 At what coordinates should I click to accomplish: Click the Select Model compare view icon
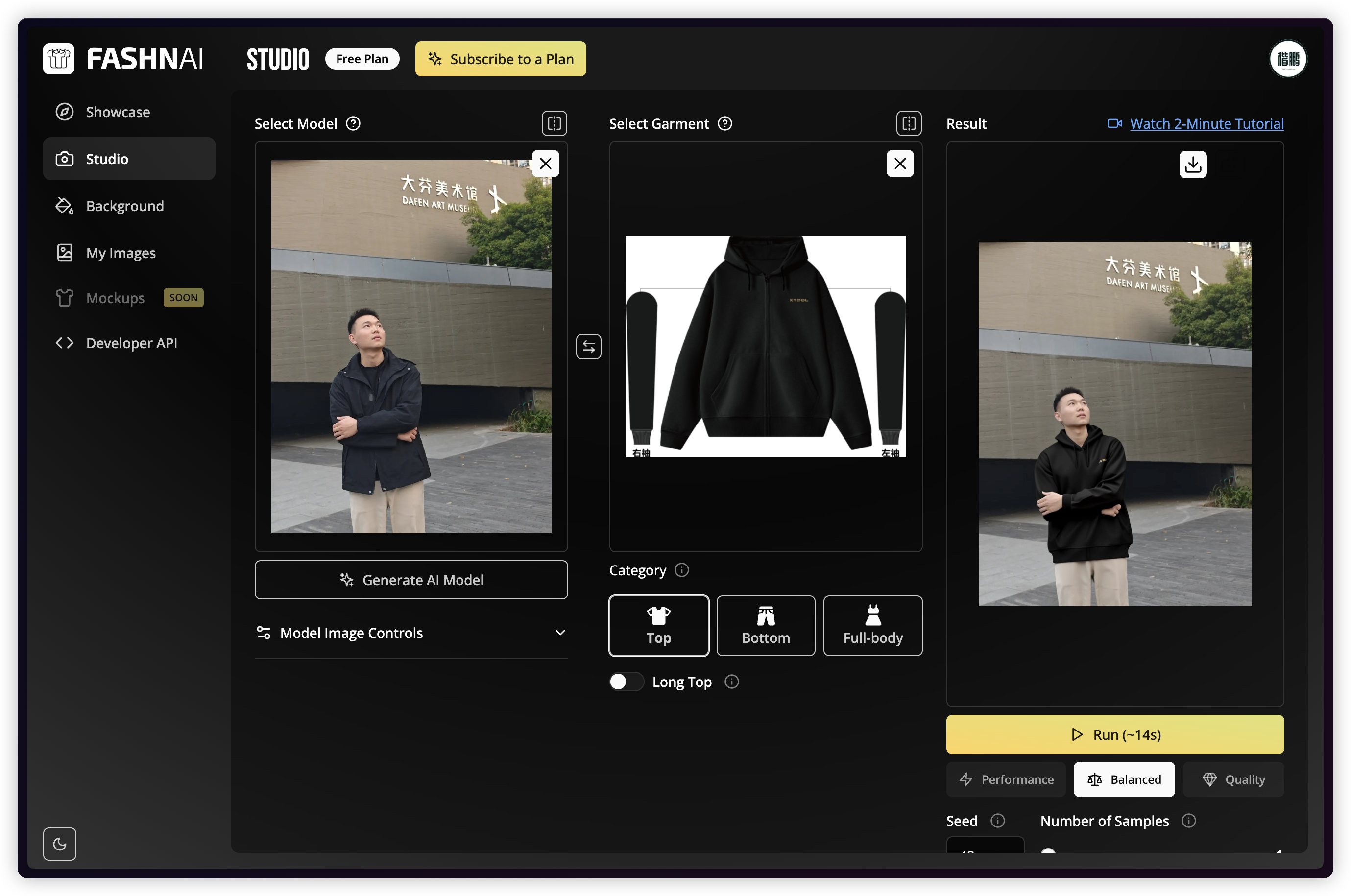click(x=554, y=123)
